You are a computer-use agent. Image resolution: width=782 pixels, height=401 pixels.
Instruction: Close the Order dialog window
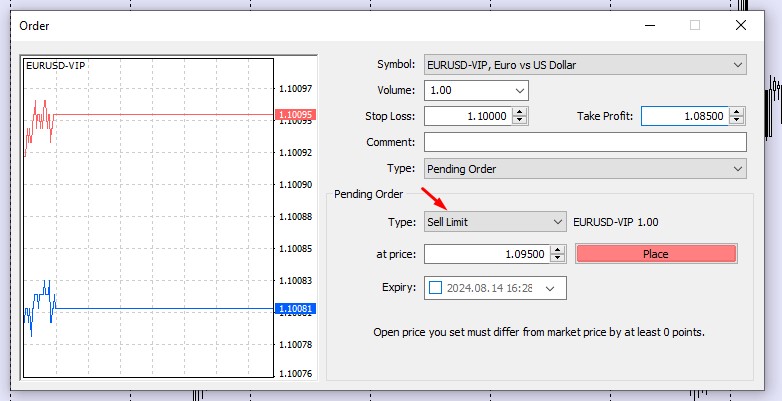[740, 25]
